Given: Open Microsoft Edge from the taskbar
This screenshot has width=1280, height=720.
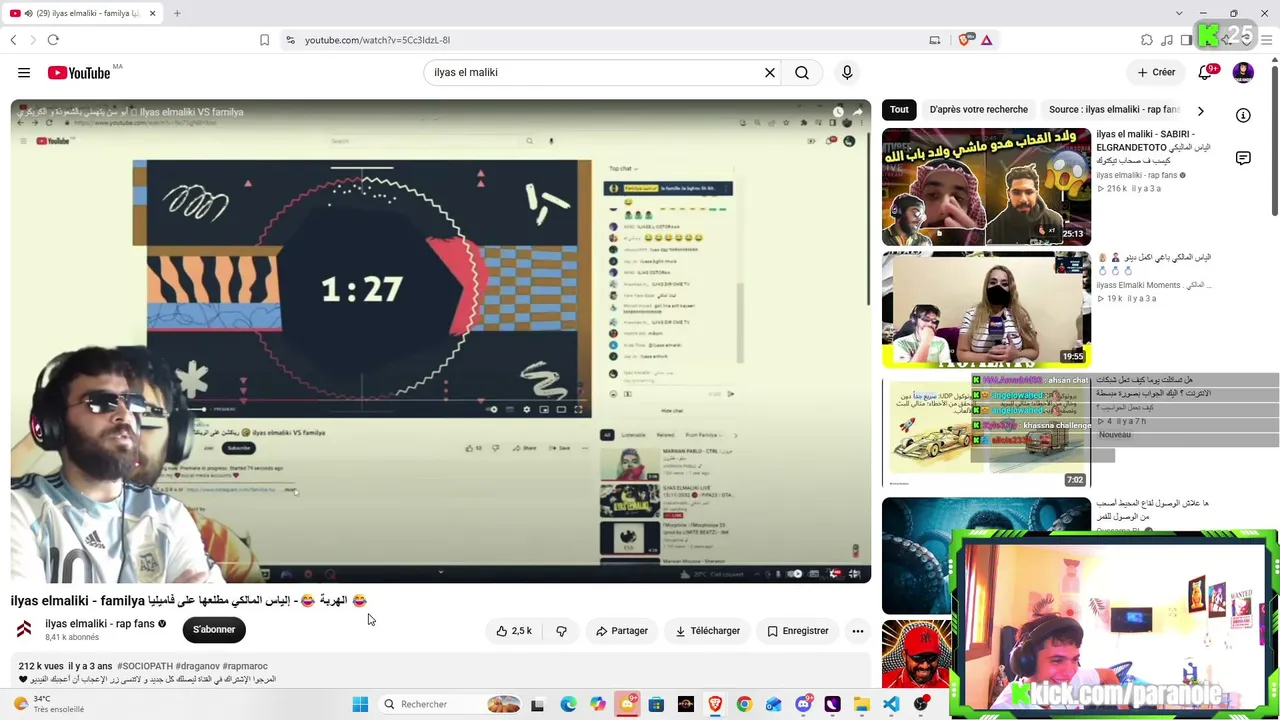Looking at the screenshot, I should click(x=568, y=704).
